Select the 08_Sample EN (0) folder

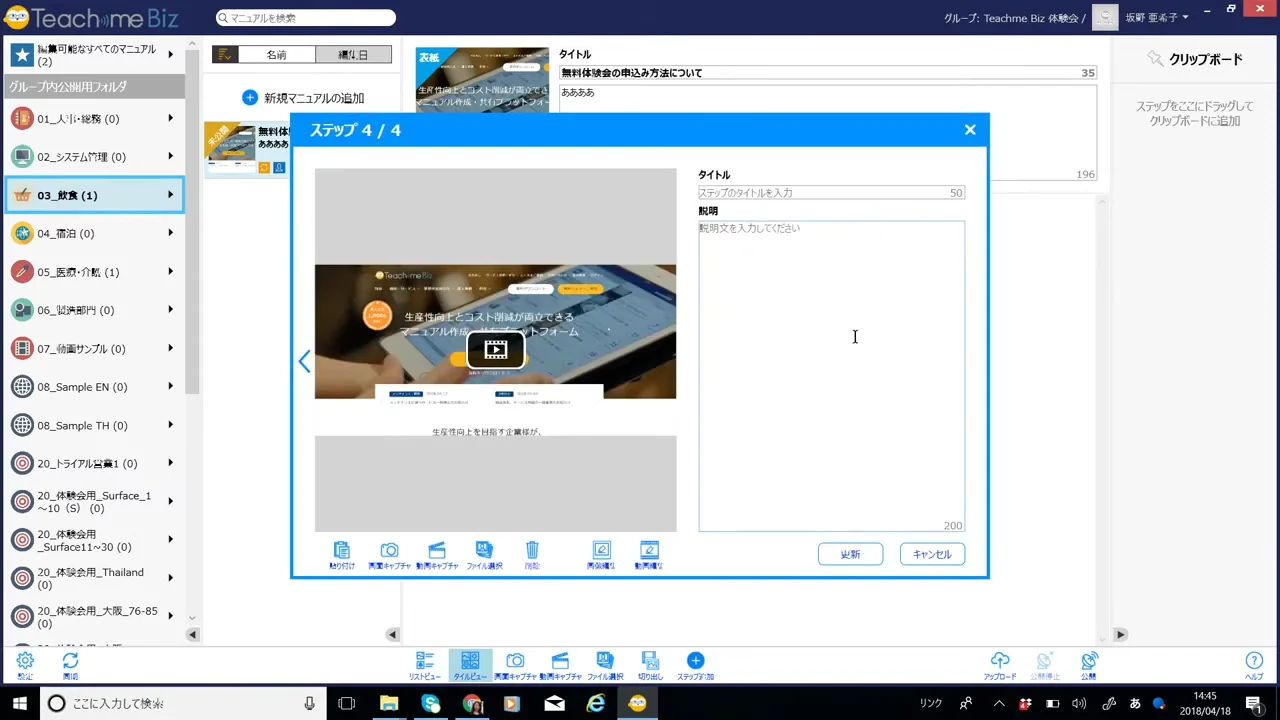point(92,387)
